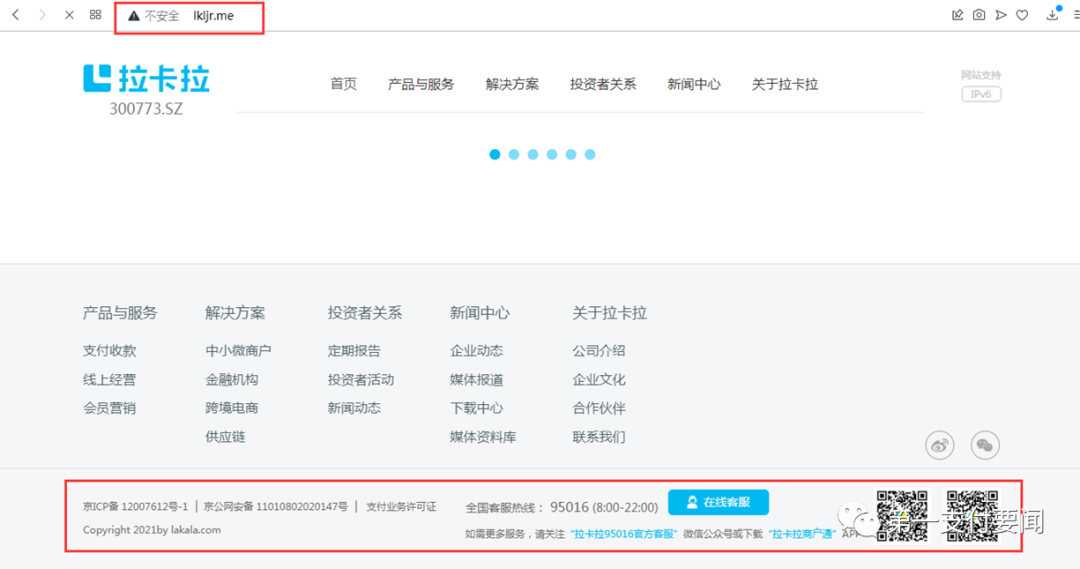Screen dimensions: 1080x569
Task: Stop page loading with the X button
Action: click(x=69, y=14)
